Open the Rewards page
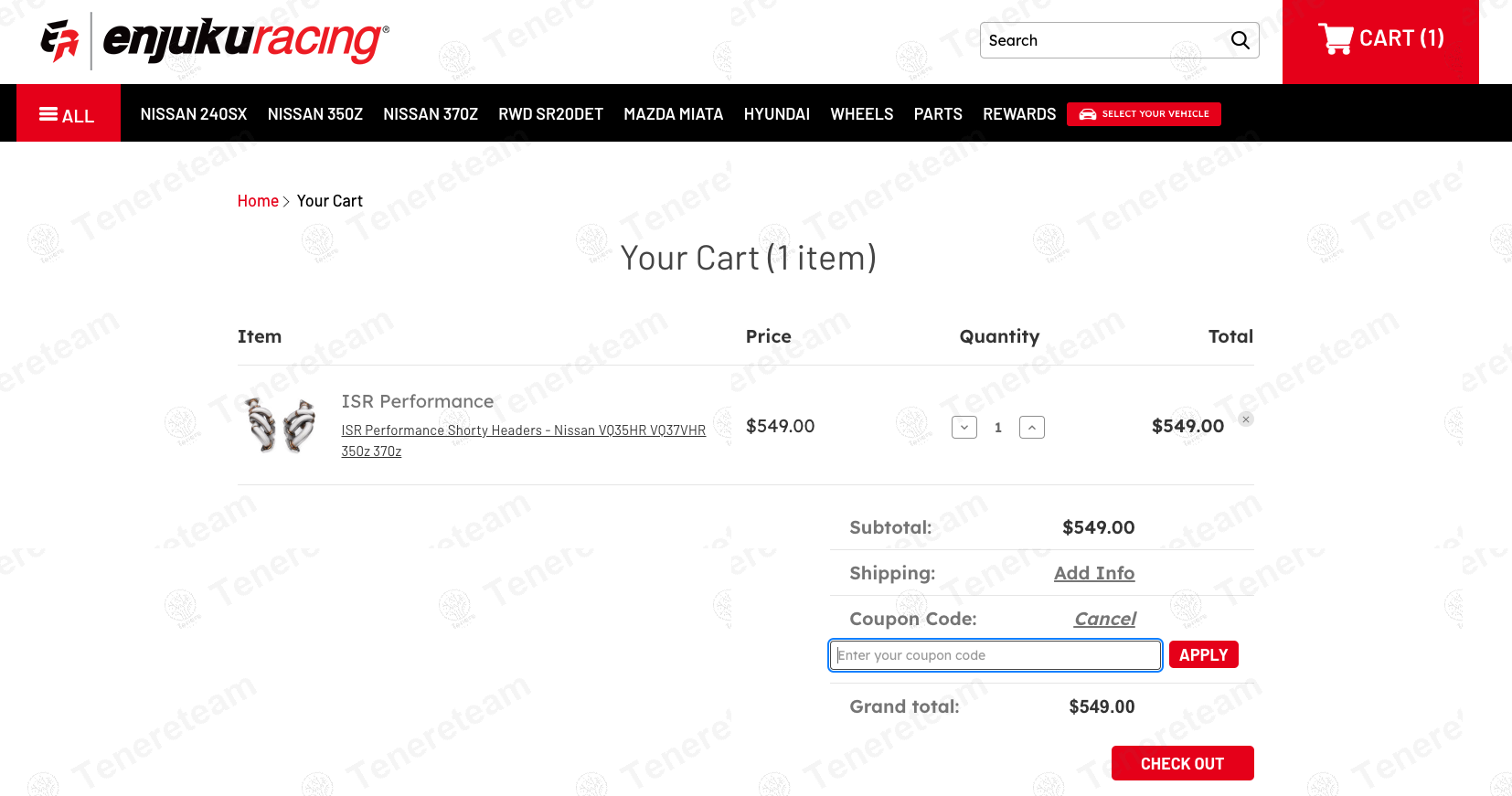1512x796 pixels. (x=1019, y=114)
